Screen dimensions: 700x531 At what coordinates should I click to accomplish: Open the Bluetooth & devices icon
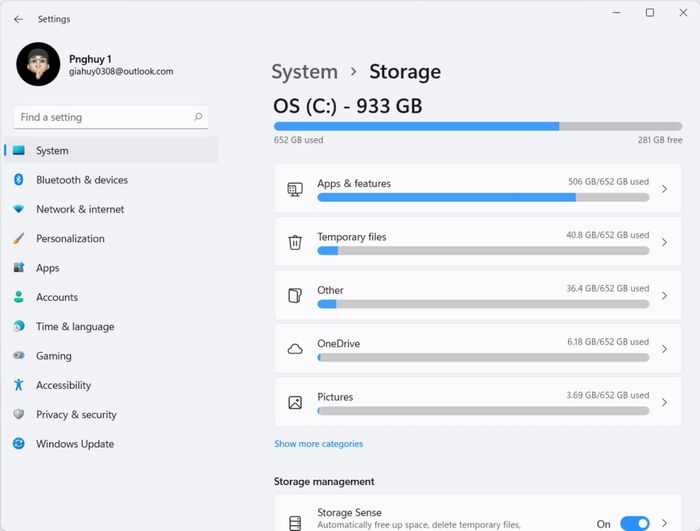19,180
